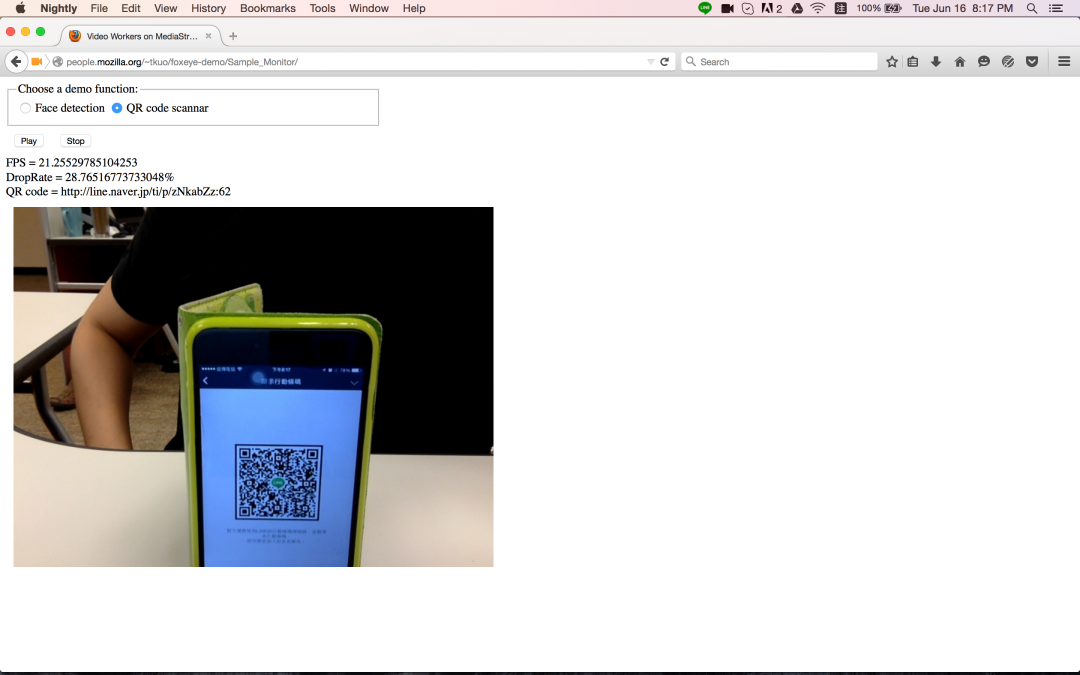The width and height of the screenshot is (1080, 675).
Task: Click the battery status indicator
Action: [879, 8]
